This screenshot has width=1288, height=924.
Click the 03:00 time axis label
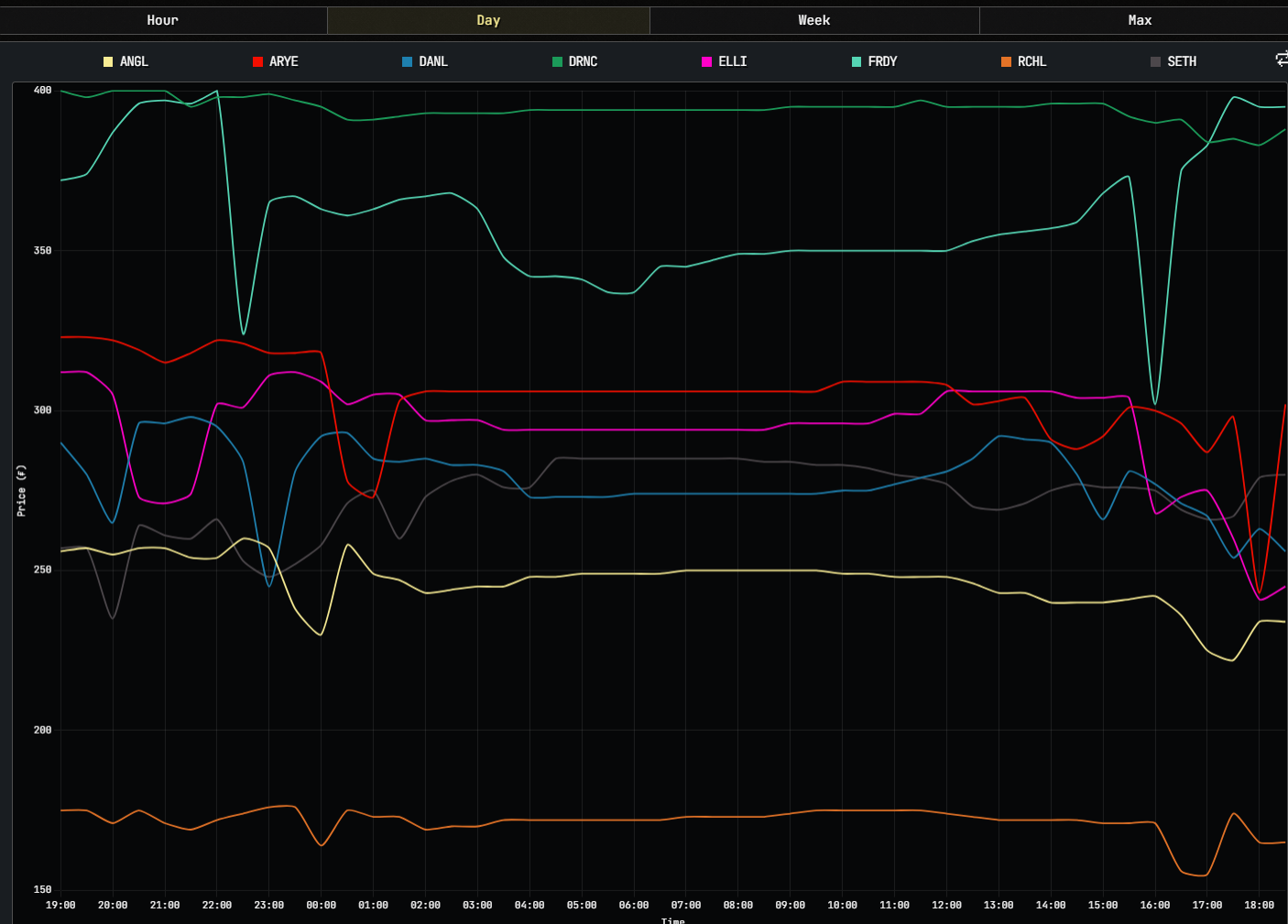[477, 905]
